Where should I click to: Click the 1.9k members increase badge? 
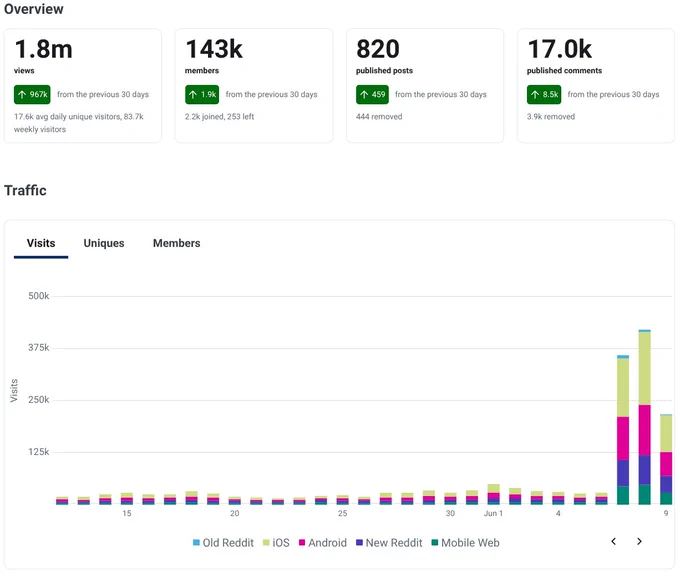click(x=202, y=95)
